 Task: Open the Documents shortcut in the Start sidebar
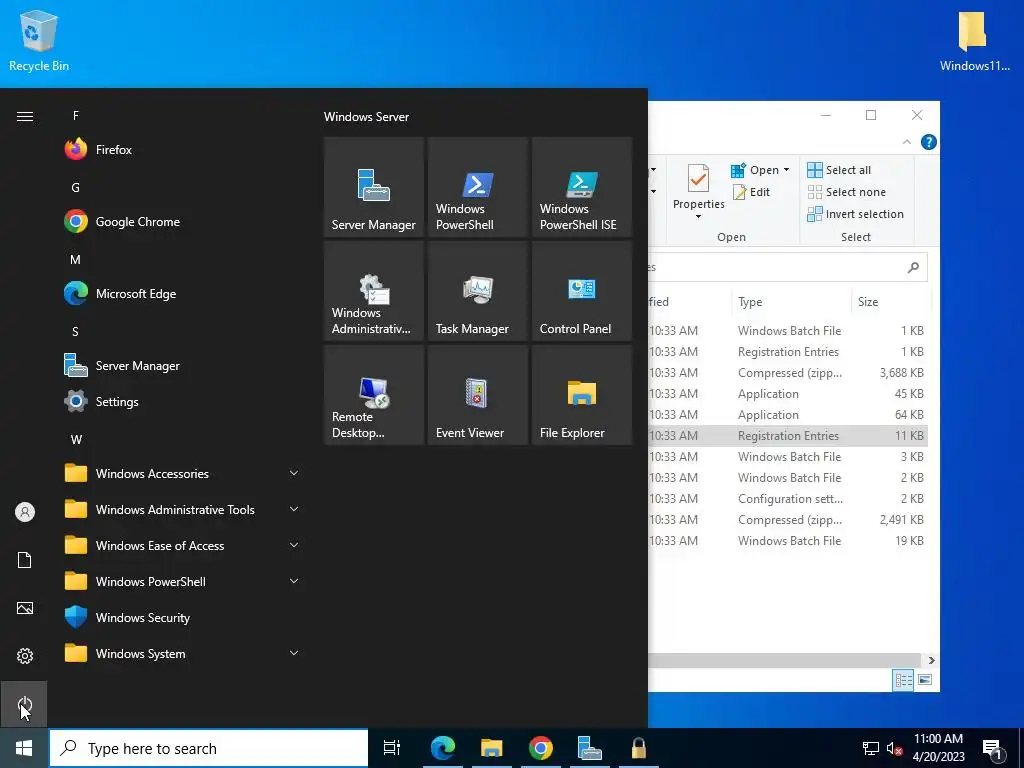(x=24, y=560)
